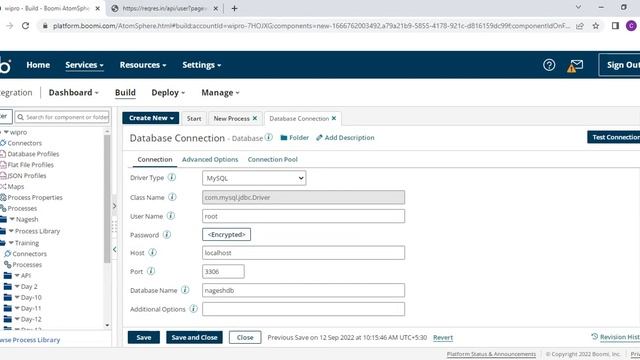The width and height of the screenshot is (640, 360).
Task: Open the Create New dropdown
Action: [x=151, y=118]
